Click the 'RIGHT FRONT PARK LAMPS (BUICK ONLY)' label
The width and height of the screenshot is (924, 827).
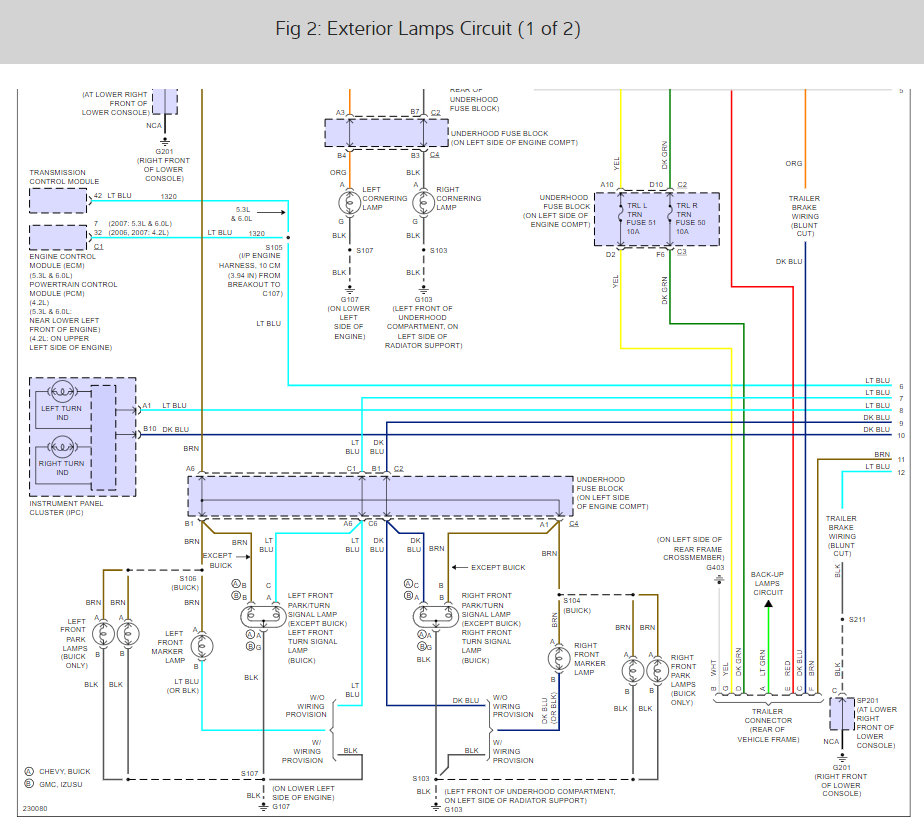[x=683, y=680]
